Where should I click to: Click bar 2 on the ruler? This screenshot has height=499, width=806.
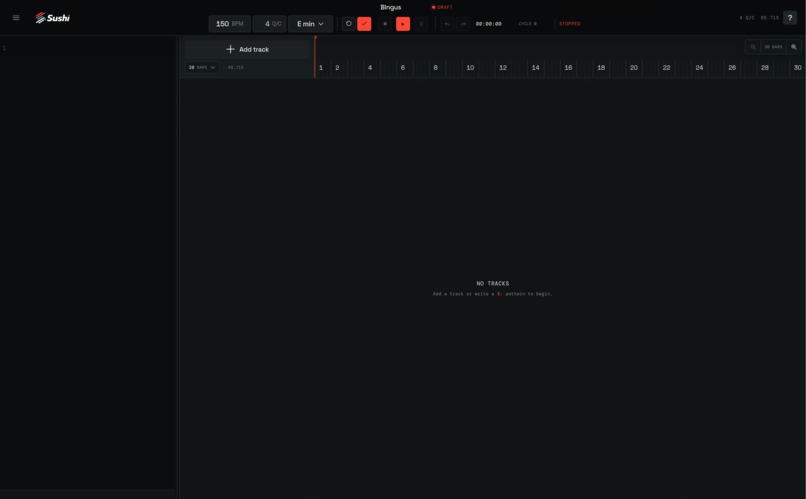coord(337,67)
